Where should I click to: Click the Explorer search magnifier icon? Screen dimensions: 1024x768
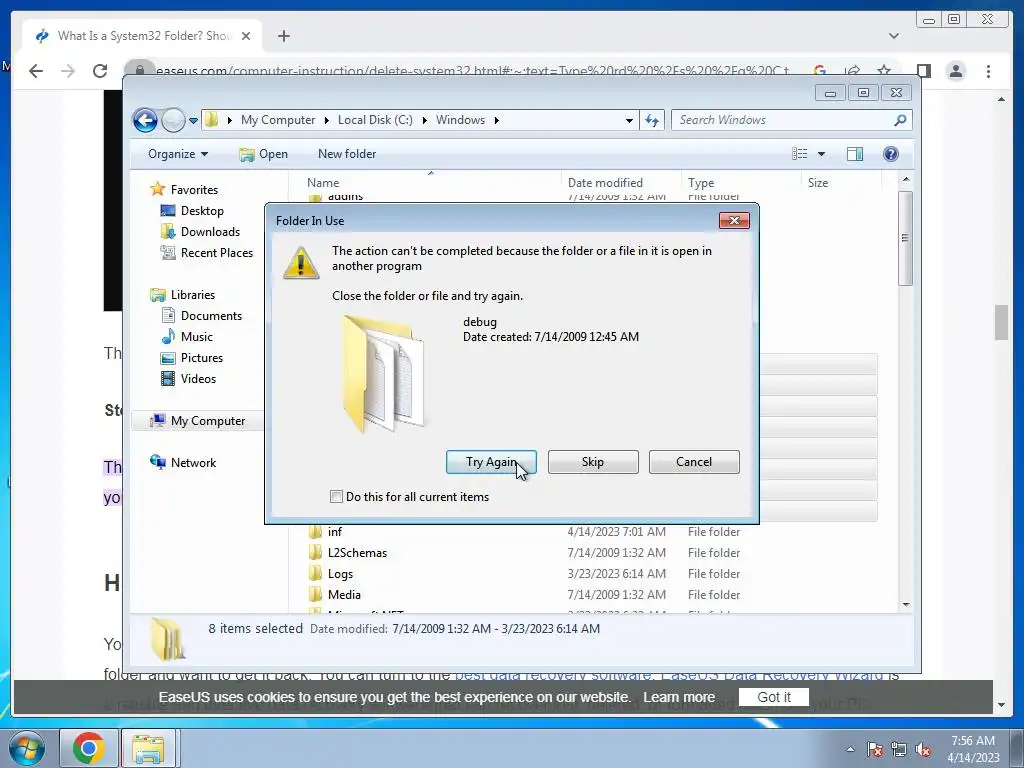coord(901,120)
